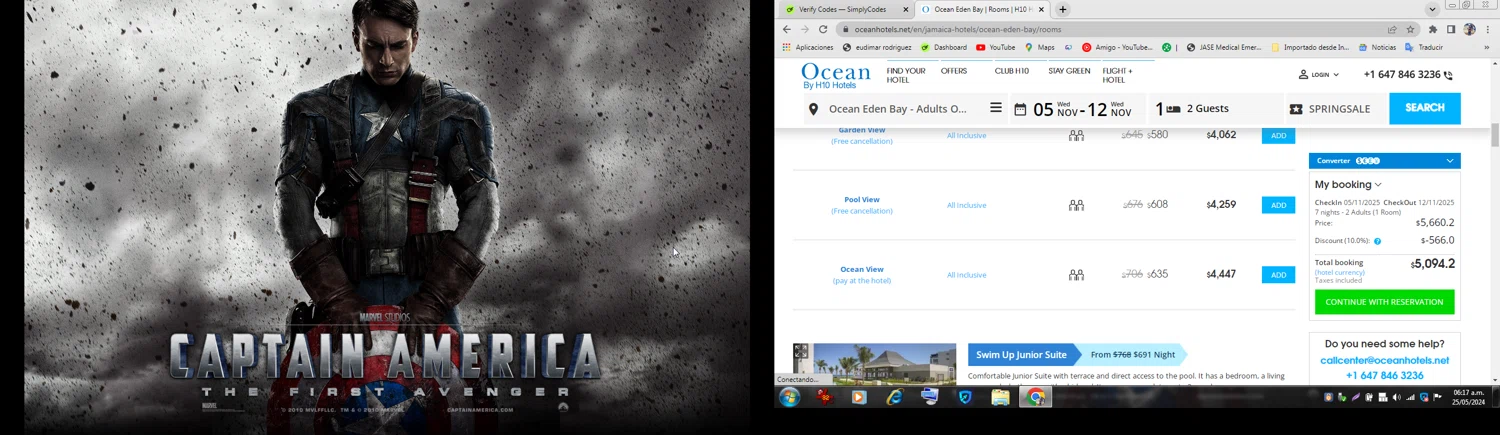Image resolution: width=1500 pixels, height=435 pixels.
Task: Open the LOGIN dropdown
Action: pyautogui.click(x=1319, y=75)
